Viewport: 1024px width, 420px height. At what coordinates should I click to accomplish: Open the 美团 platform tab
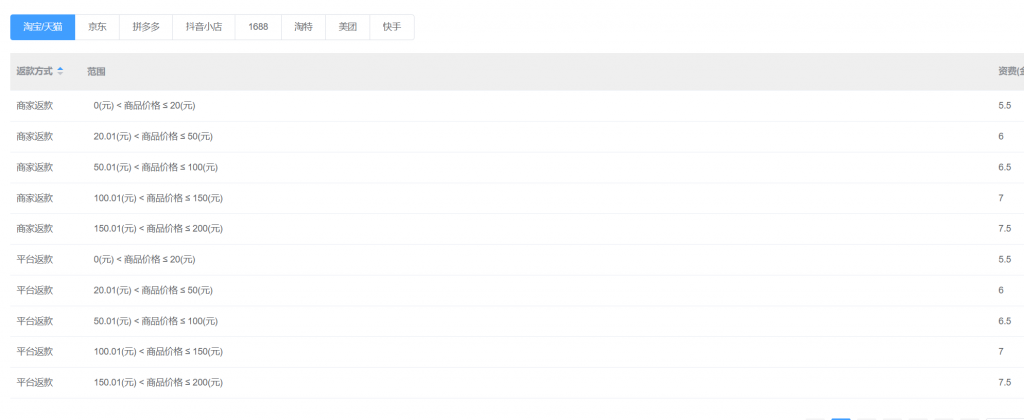click(347, 27)
